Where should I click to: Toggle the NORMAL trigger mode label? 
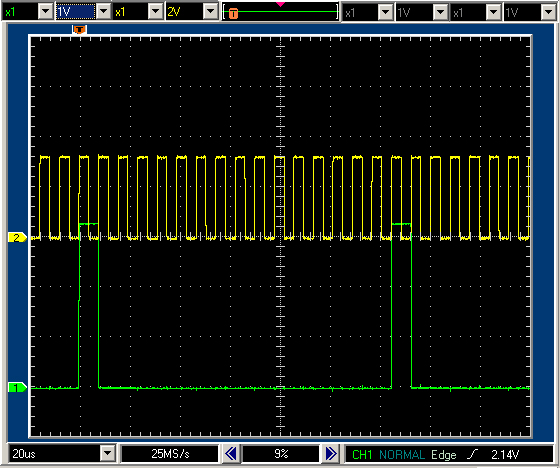[x=401, y=454]
